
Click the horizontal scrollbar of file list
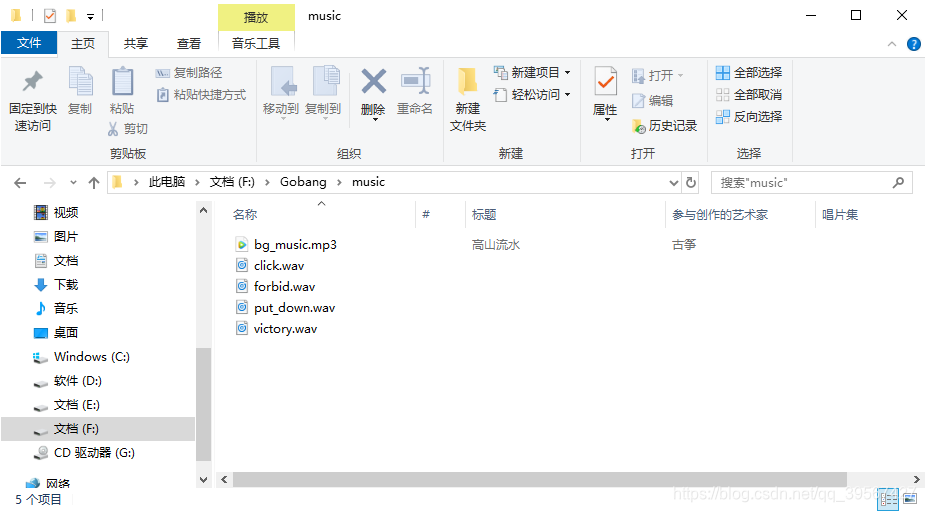[540, 480]
